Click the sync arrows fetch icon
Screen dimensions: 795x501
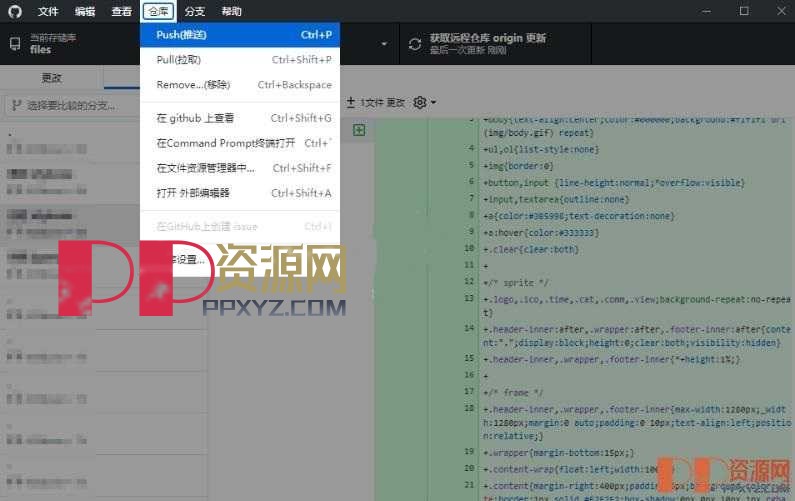click(415, 44)
